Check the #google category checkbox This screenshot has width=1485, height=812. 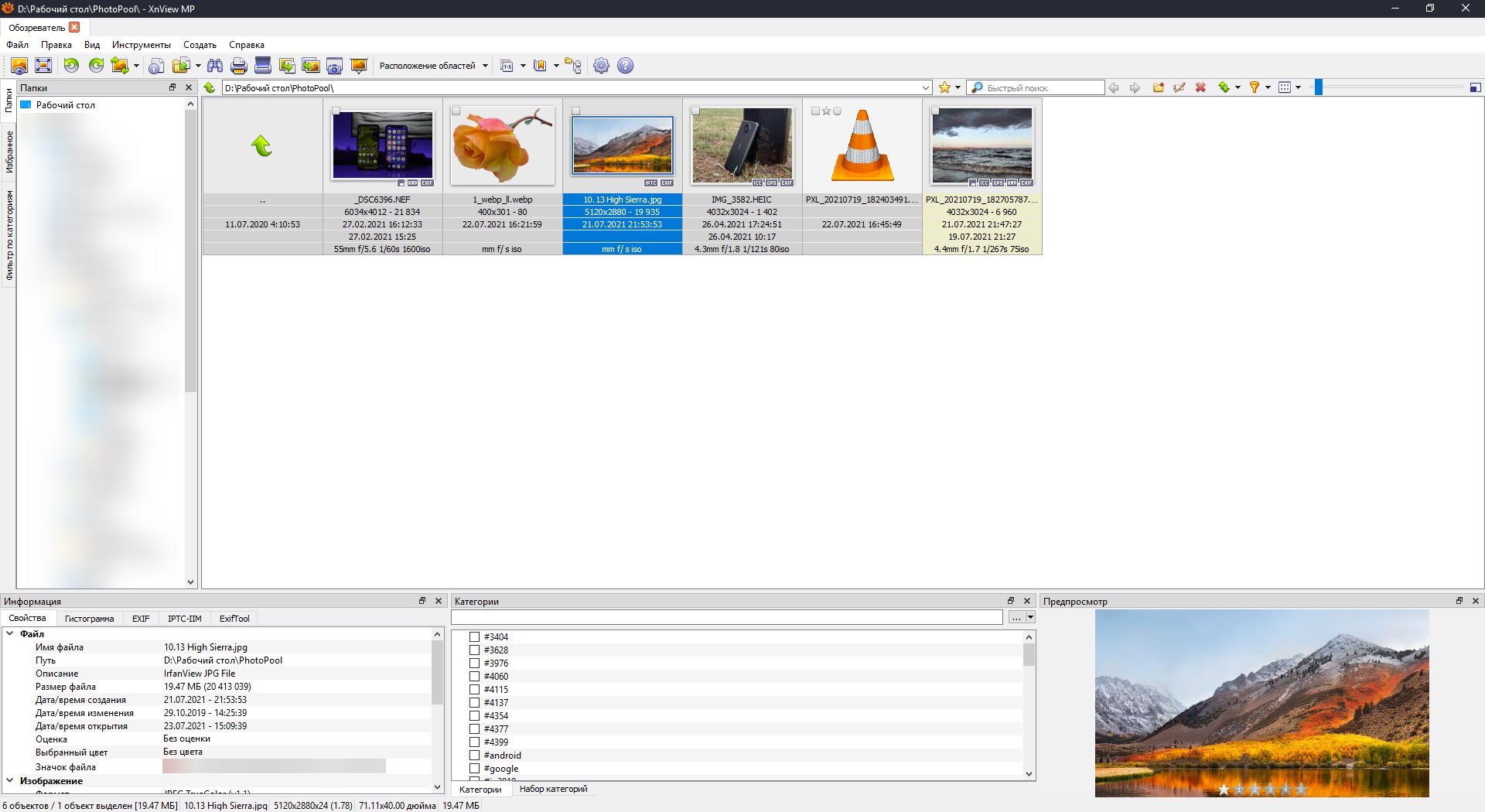point(475,769)
